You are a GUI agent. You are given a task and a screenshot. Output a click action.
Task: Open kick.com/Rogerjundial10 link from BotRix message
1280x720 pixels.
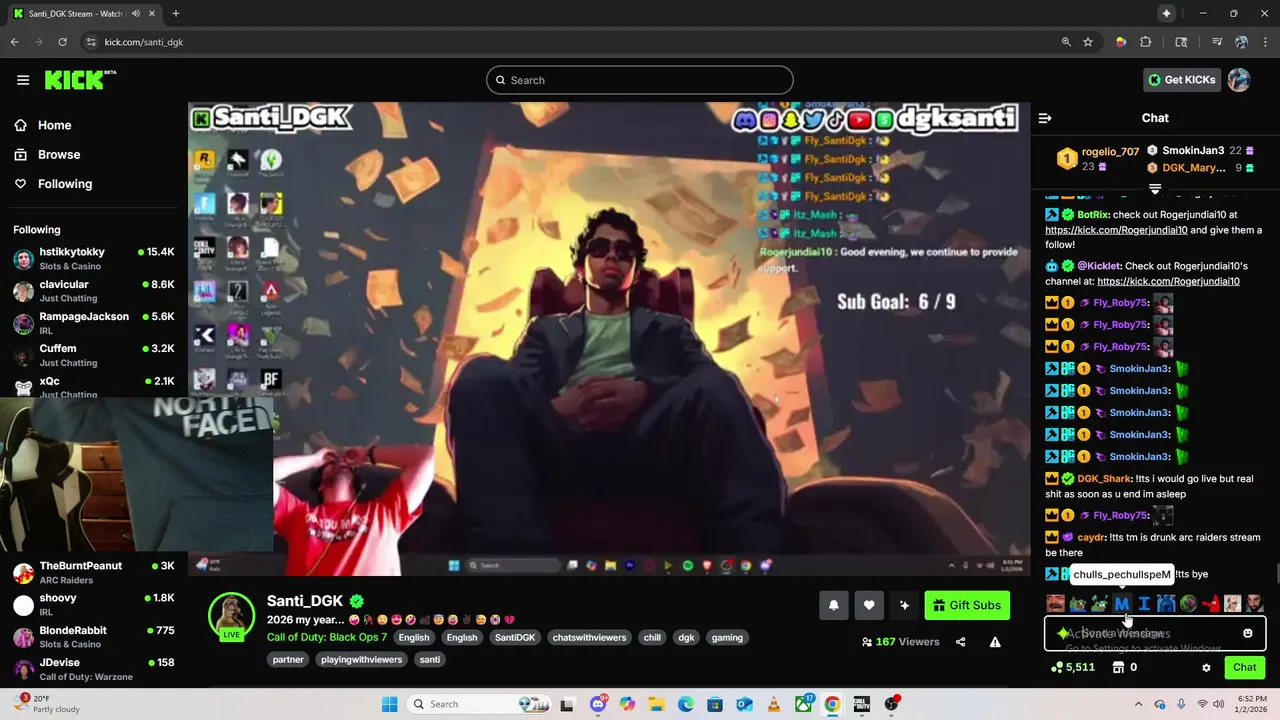coord(1116,230)
